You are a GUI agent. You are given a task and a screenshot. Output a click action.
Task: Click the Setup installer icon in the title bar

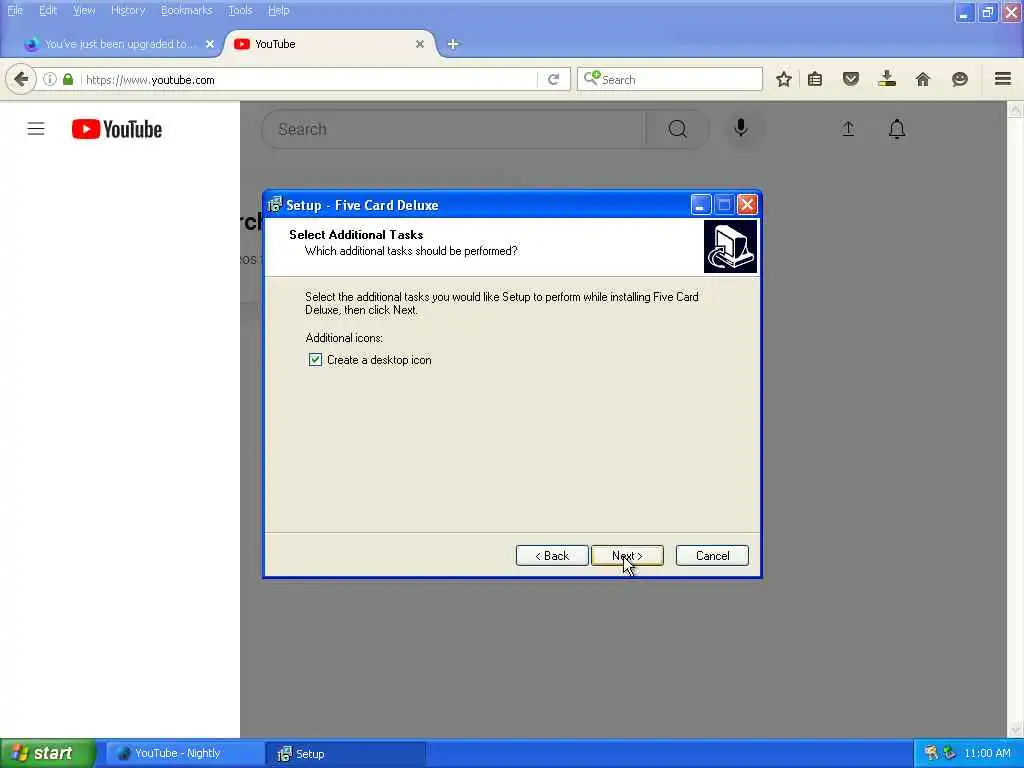[275, 205]
